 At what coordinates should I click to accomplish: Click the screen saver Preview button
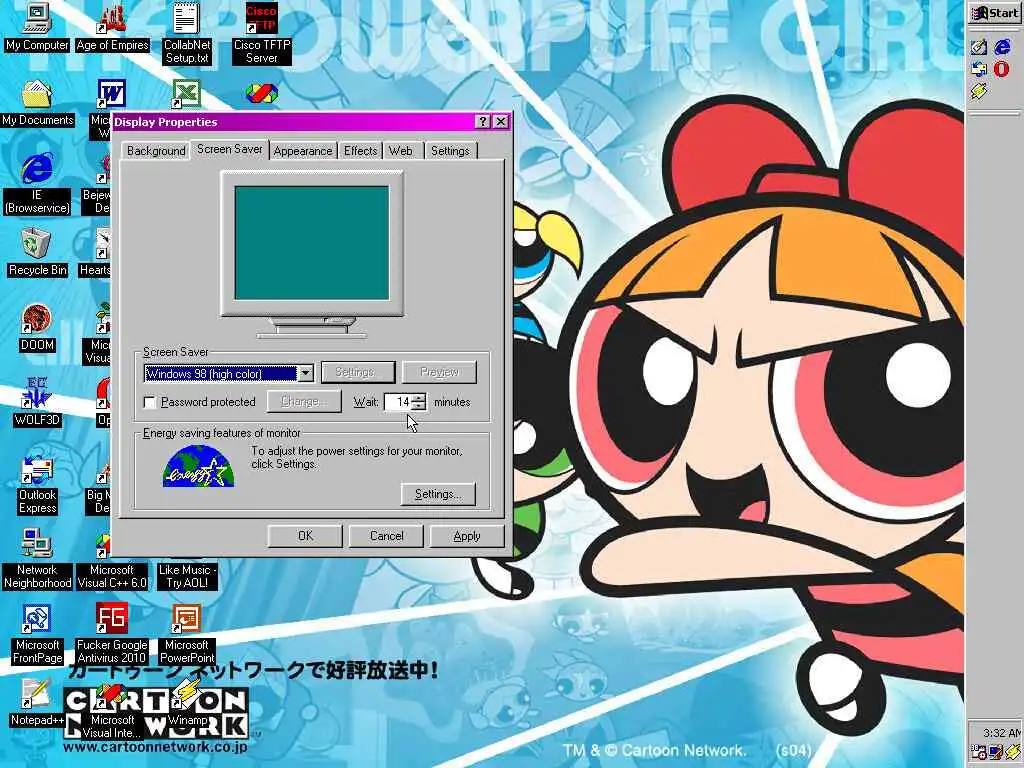[x=439, y=372]
